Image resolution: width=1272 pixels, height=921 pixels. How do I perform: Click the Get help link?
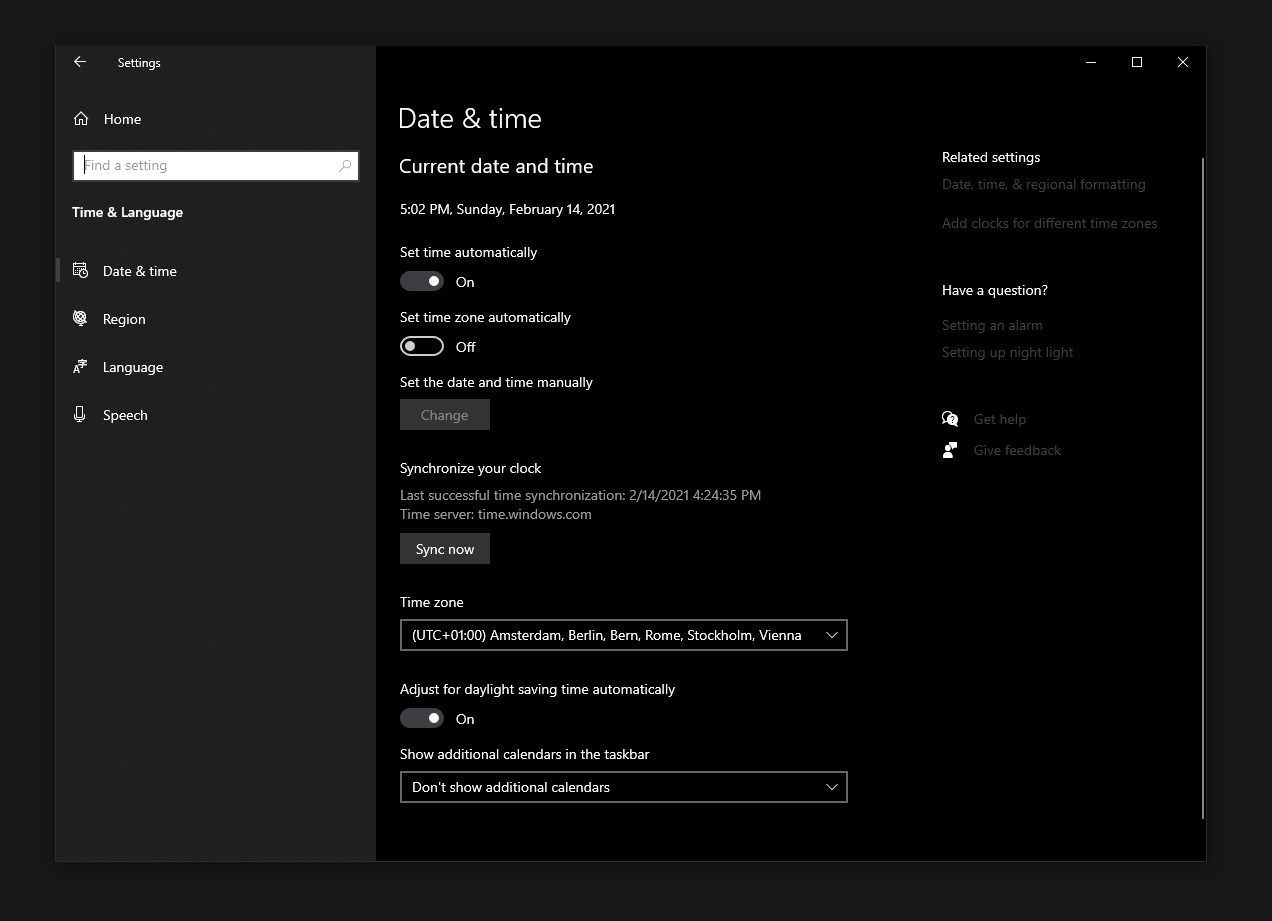coord(1000,419)
